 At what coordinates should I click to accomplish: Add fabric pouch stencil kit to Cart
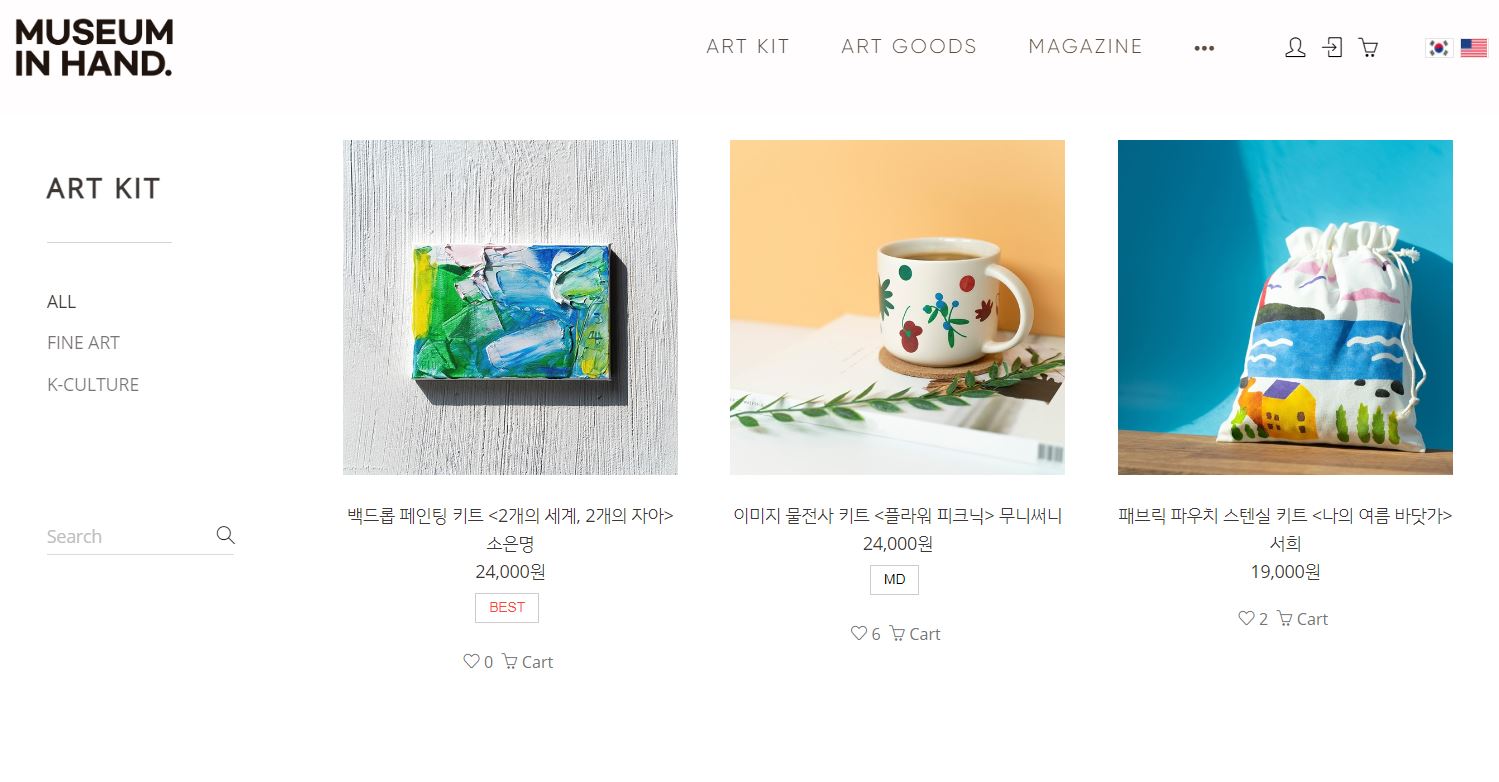click(x=1303, y=618)
